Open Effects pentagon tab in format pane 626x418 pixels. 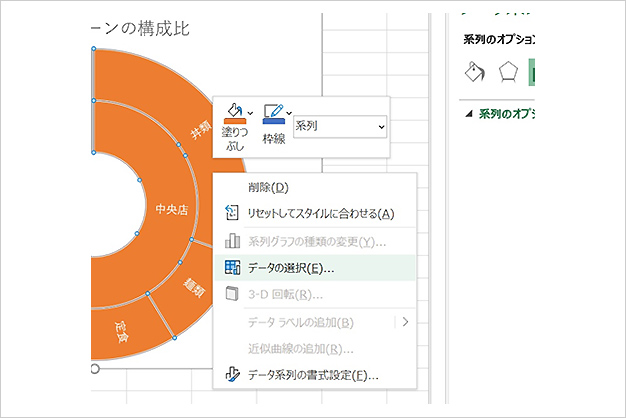[x=508, y=72]
